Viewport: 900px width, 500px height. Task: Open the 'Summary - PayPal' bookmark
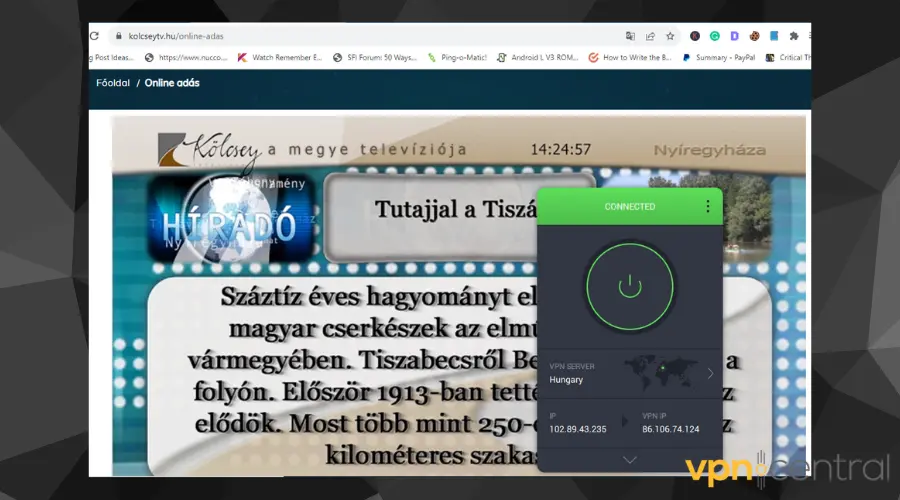719,57
